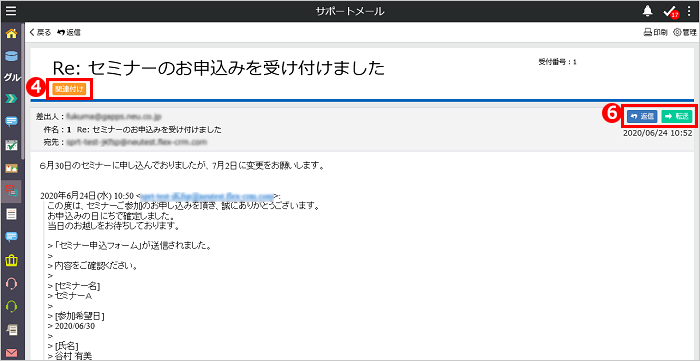This screenshot has width=700, height=361.
Task: Click the notification bell icon
Action: click(x=648, y=12)
